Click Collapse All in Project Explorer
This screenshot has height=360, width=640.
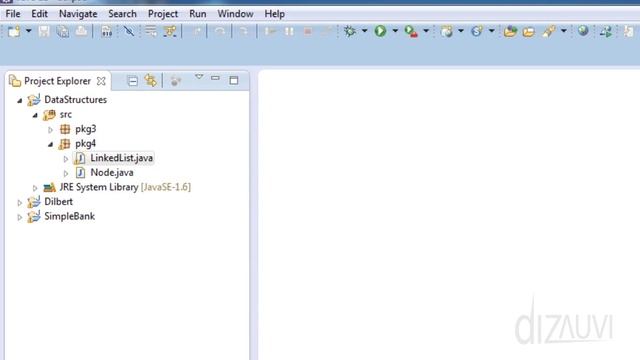click(x=132, y=81)
